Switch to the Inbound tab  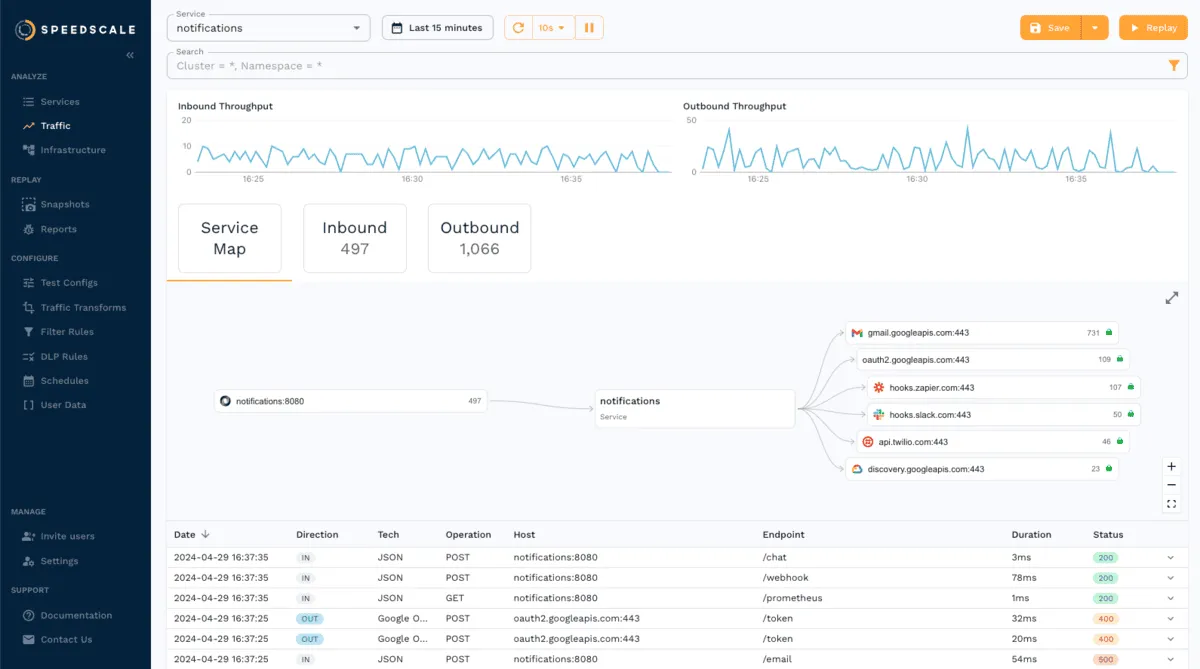[x=354, y=237]
